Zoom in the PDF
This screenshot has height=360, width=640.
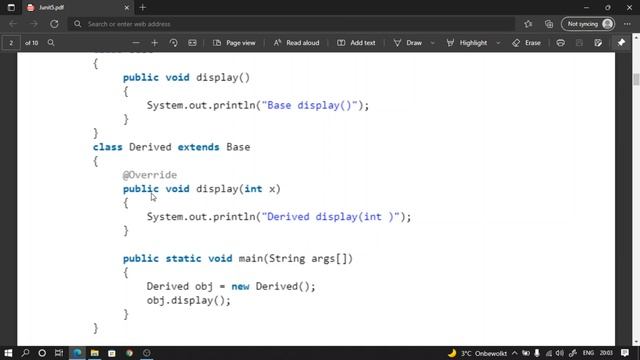point(154,43)
